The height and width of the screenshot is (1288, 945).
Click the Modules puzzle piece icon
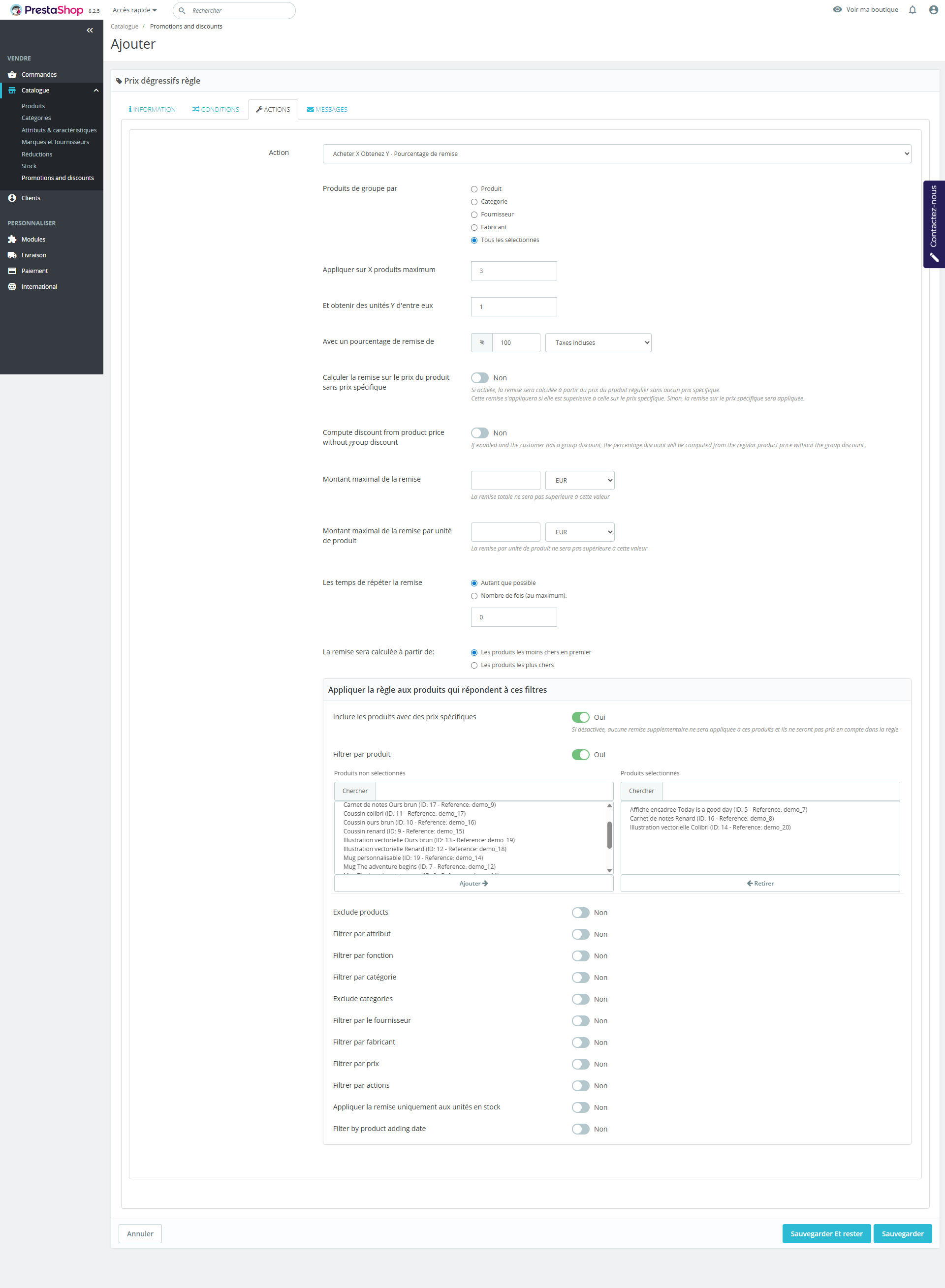(12, 240)
